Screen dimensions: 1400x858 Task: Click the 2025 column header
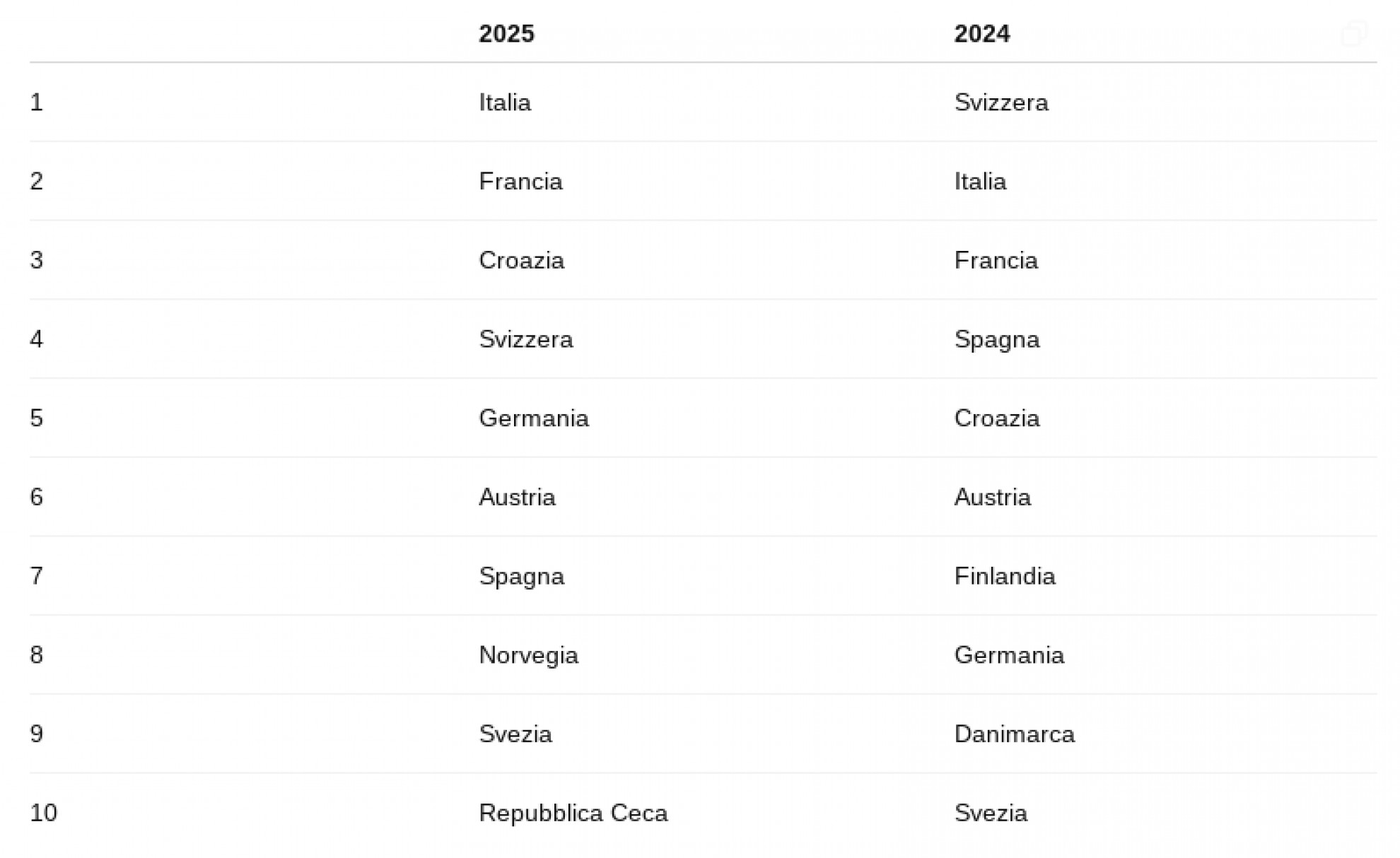[506, 34]
